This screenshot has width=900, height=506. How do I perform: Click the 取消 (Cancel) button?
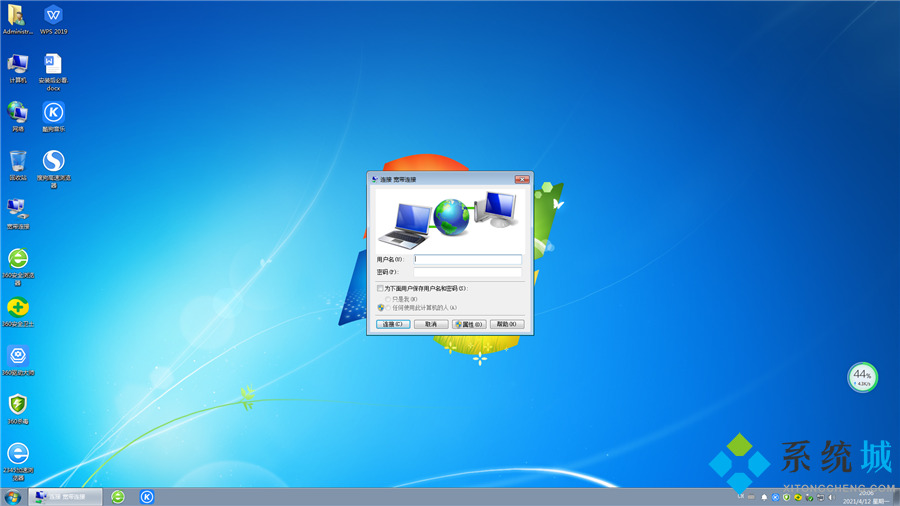pyautogui.click(x=431, y=324)
